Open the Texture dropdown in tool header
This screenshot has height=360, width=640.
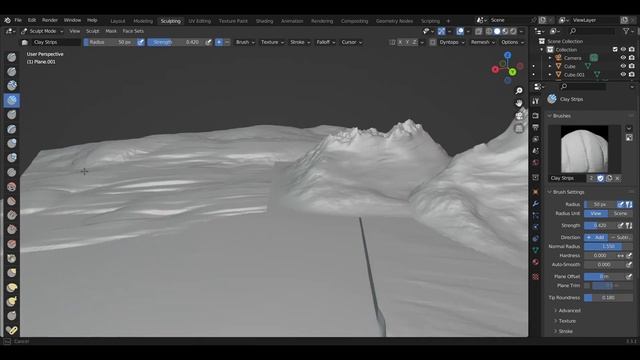(272, 42)
